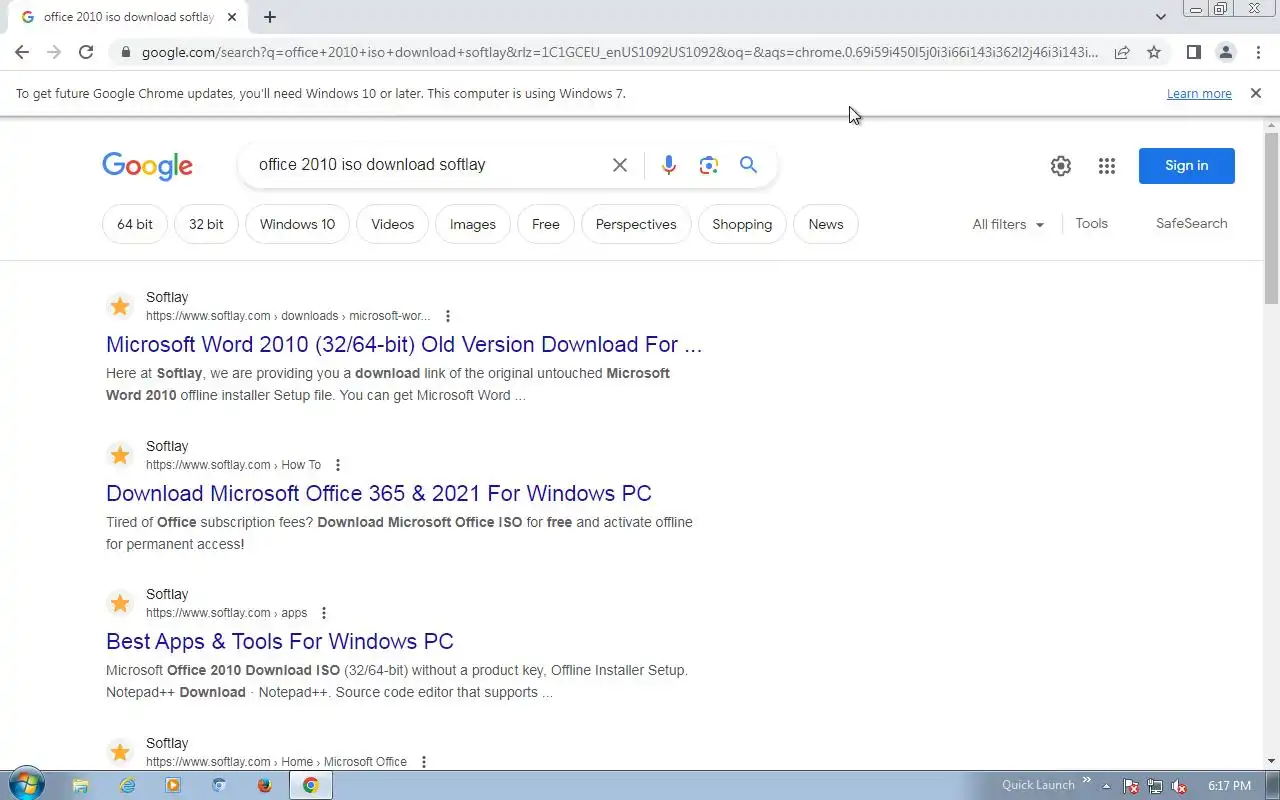The image size is (1280, 800).
Task: Expand the All filters dropdown
Action: click(x=1008, y=224)
